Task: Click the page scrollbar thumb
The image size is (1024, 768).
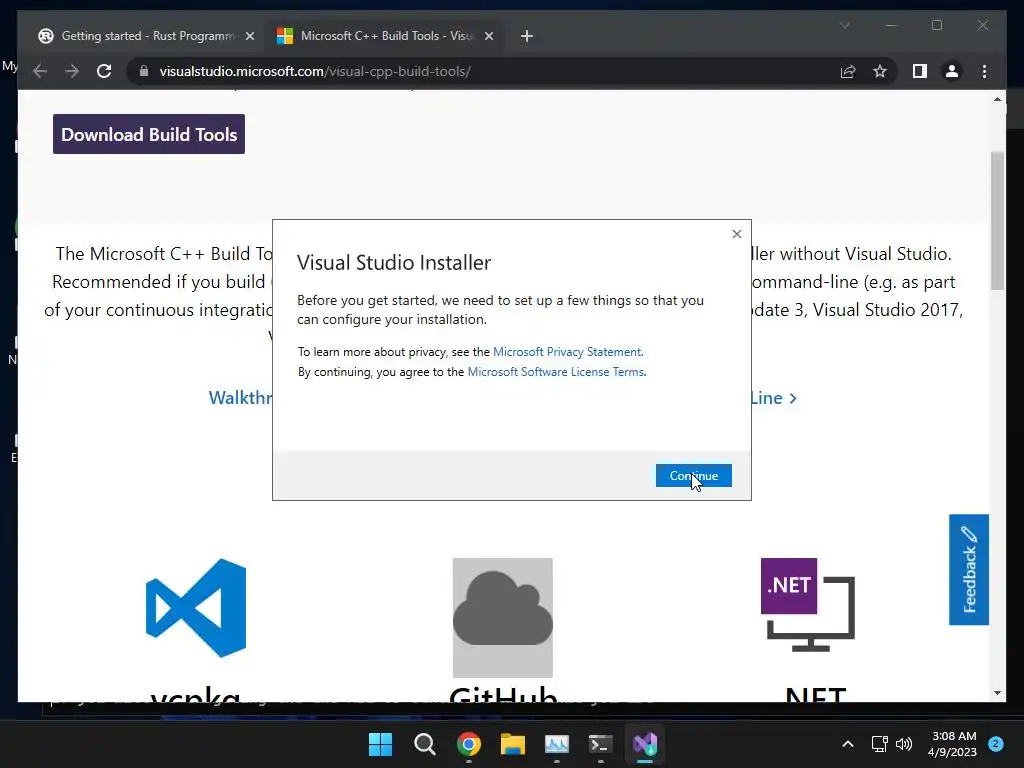Action: pos(997,221)
